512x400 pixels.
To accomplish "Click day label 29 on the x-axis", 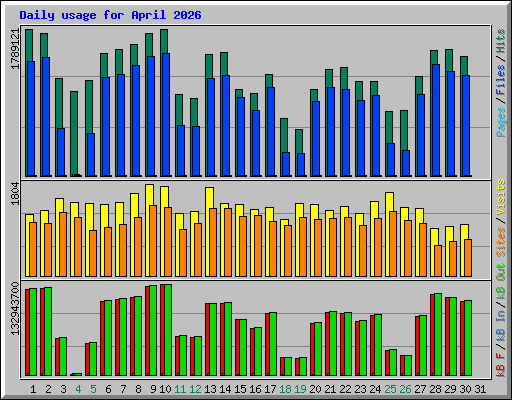I will pos(450,389).
